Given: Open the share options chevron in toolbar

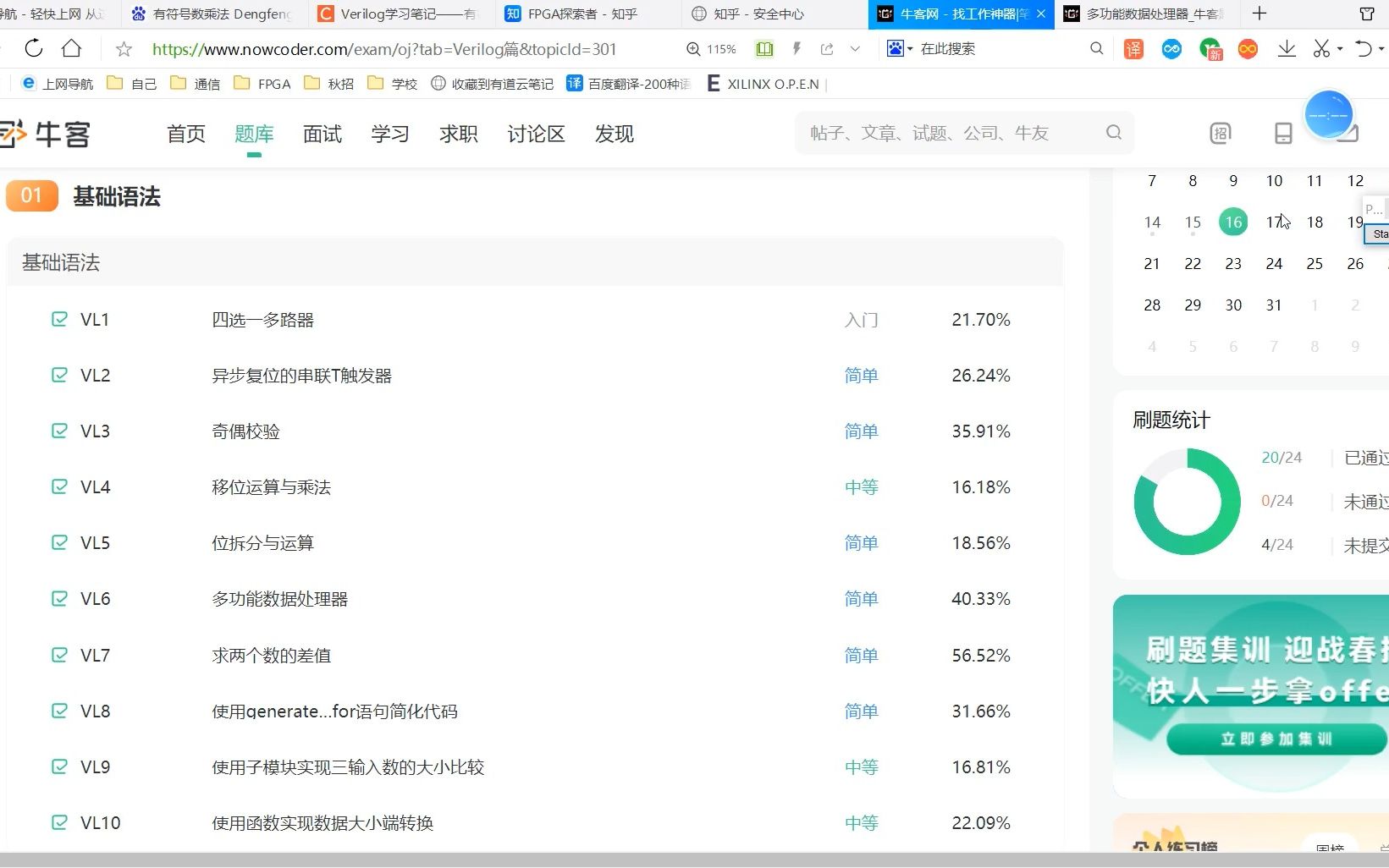Looking at the screenshot, I should coord(855,48).
